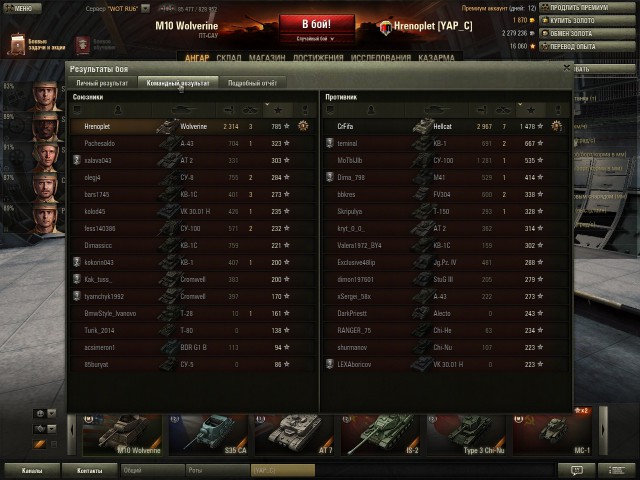This screenshot has height=480, width=640.
Task: Open the Каналы channels button
Action: pyautogui.click(x=32, y=471)
